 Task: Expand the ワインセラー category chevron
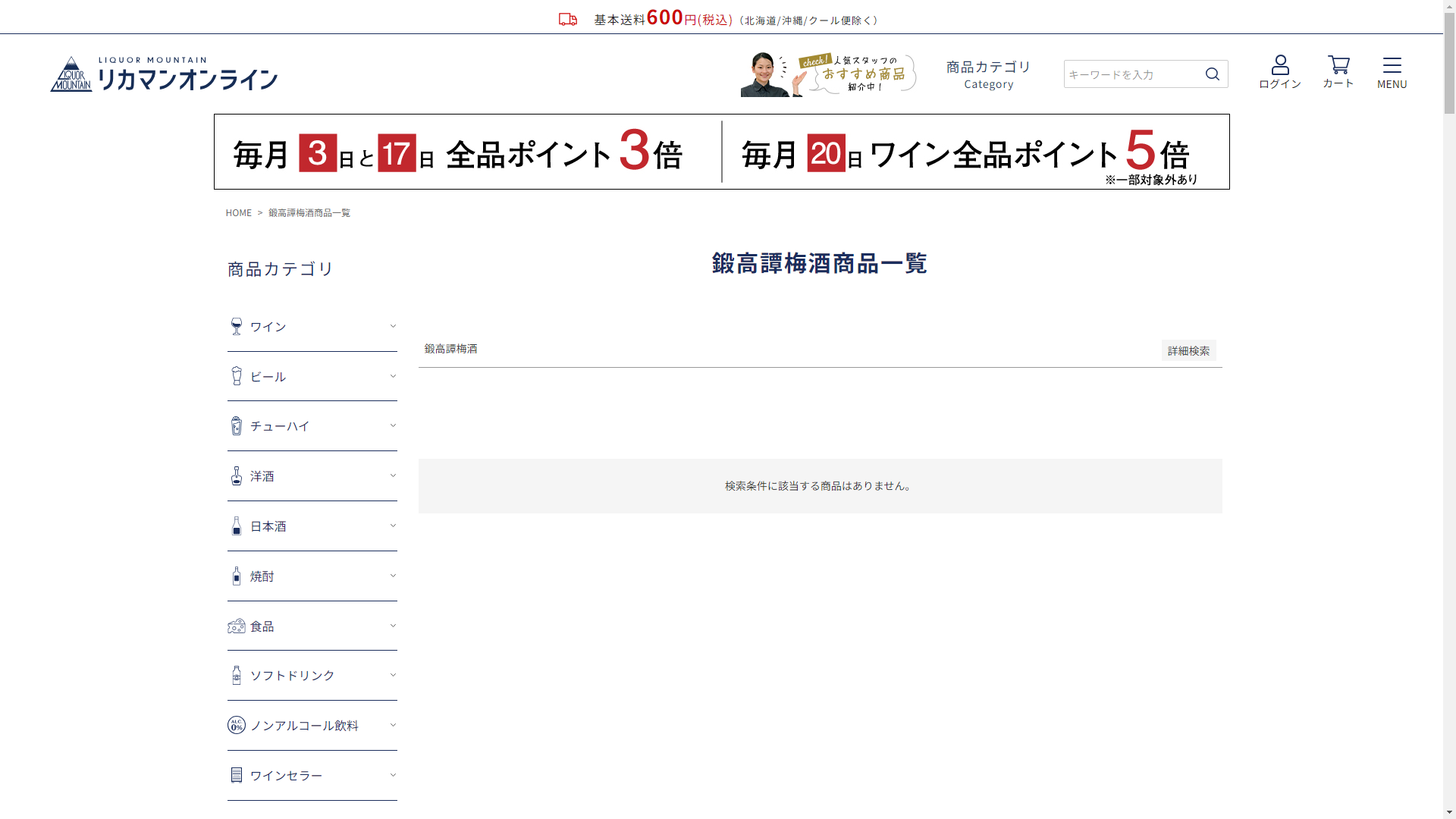393,775
